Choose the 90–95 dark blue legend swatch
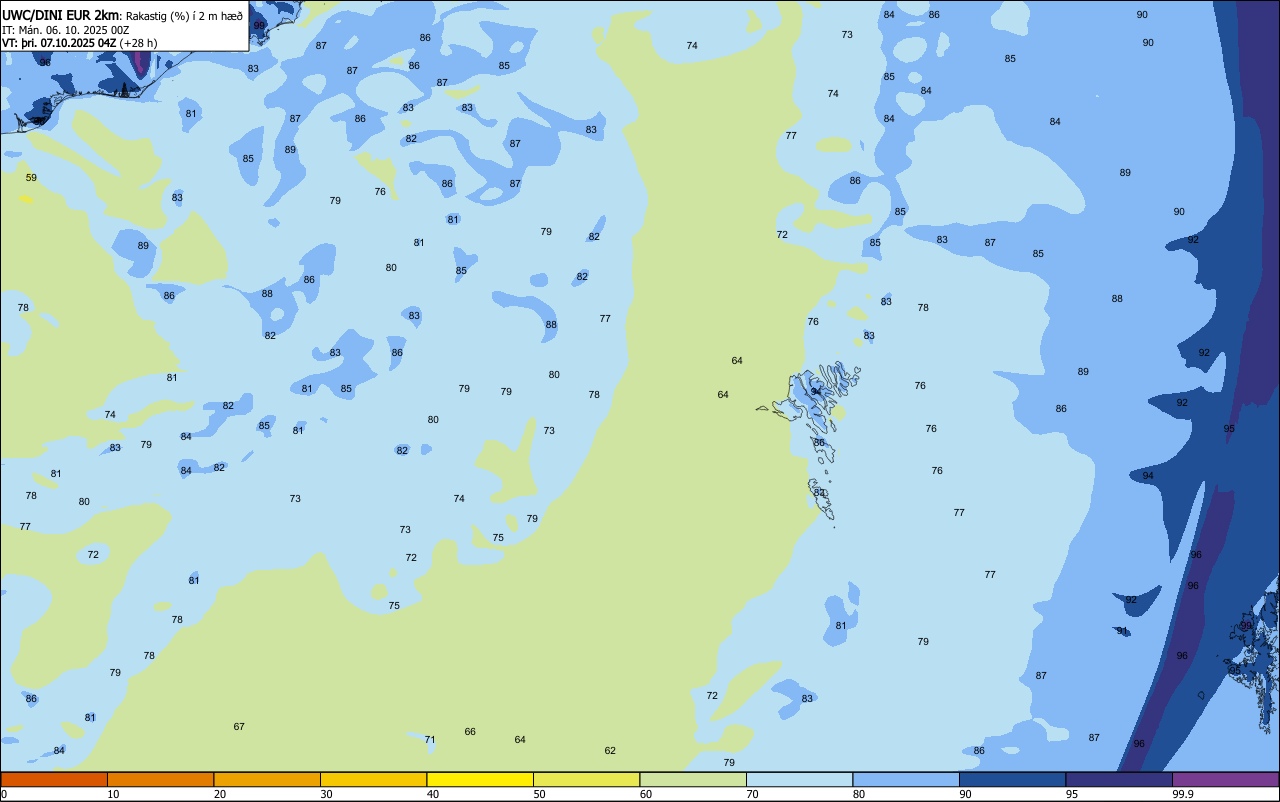Viewport: 1280px width, 802px height. pos(1012,779)
